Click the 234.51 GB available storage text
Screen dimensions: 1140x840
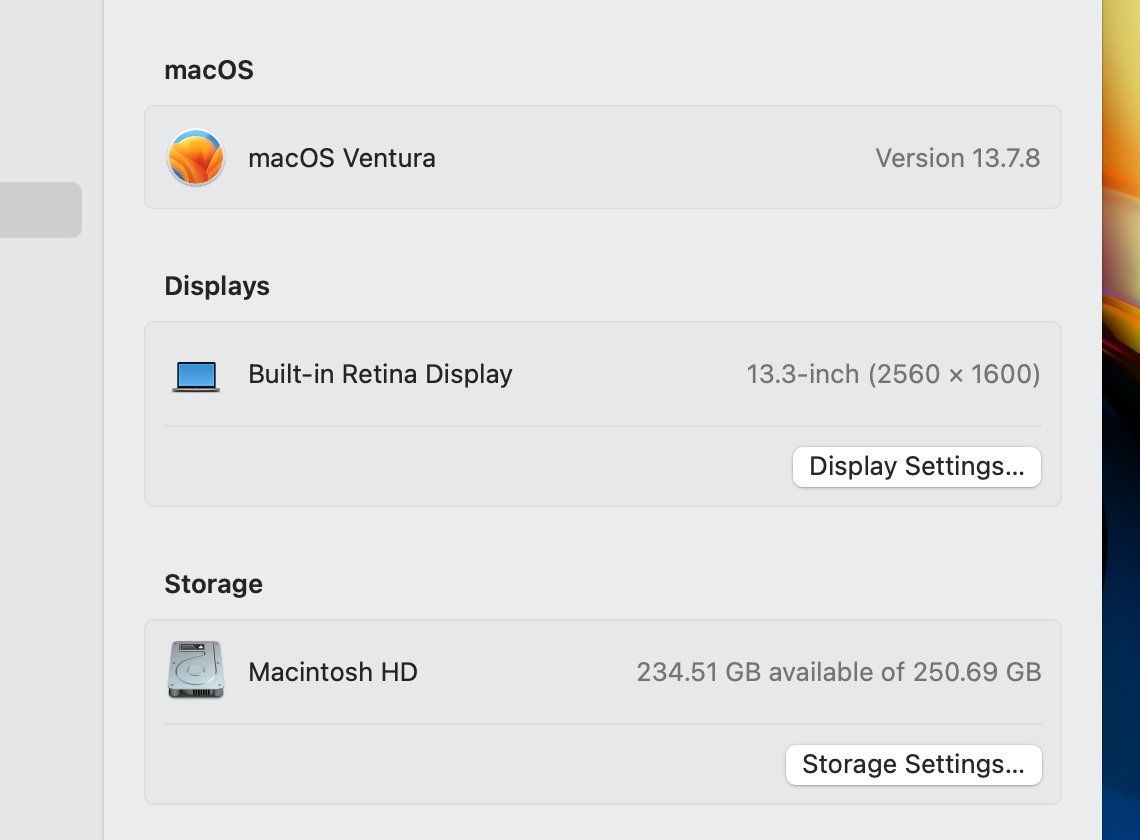point(838,672)
